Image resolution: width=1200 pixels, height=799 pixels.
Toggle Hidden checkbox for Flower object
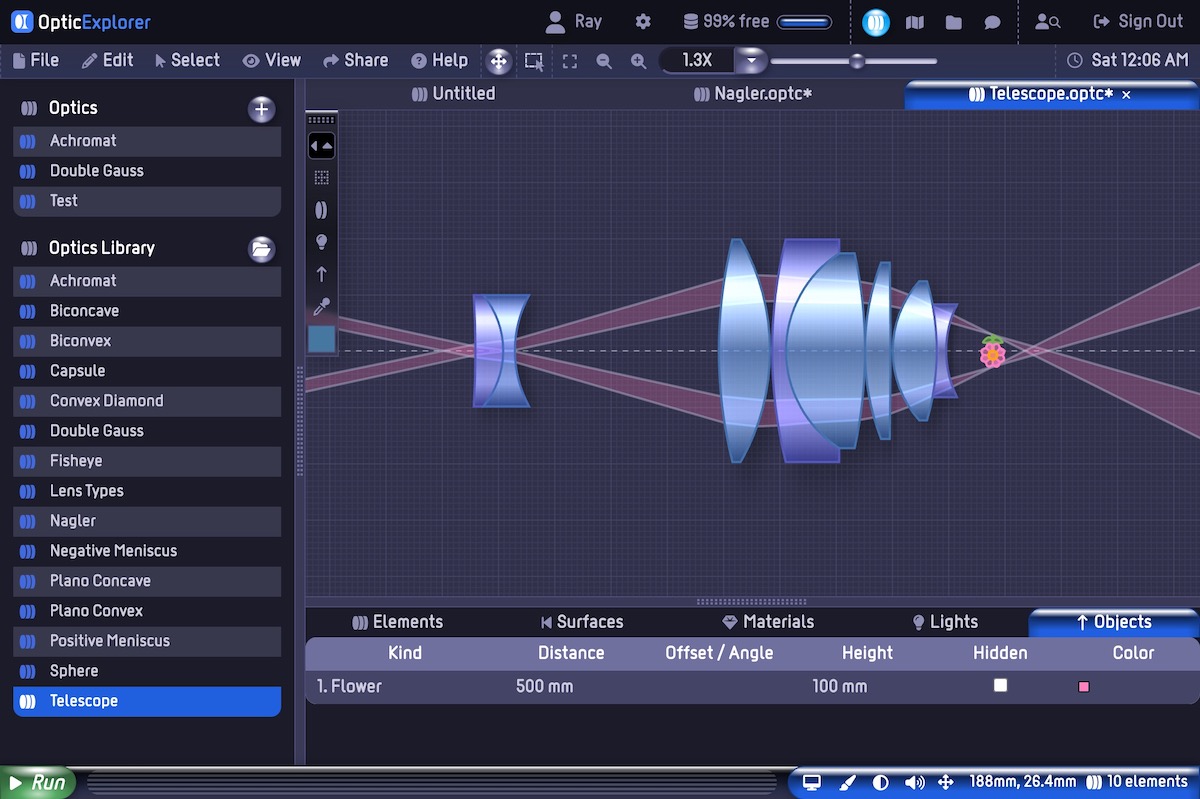(1000, 685)
